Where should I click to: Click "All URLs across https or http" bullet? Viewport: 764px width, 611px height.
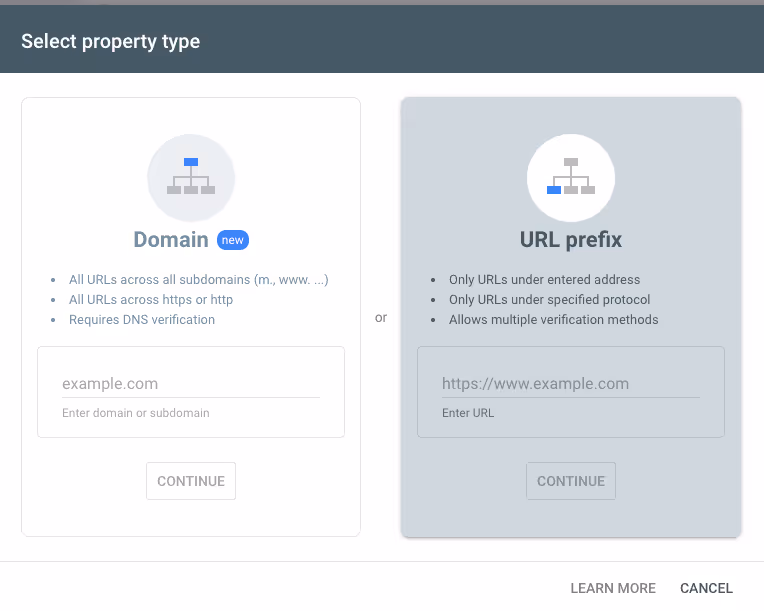(x=151, y=300)
